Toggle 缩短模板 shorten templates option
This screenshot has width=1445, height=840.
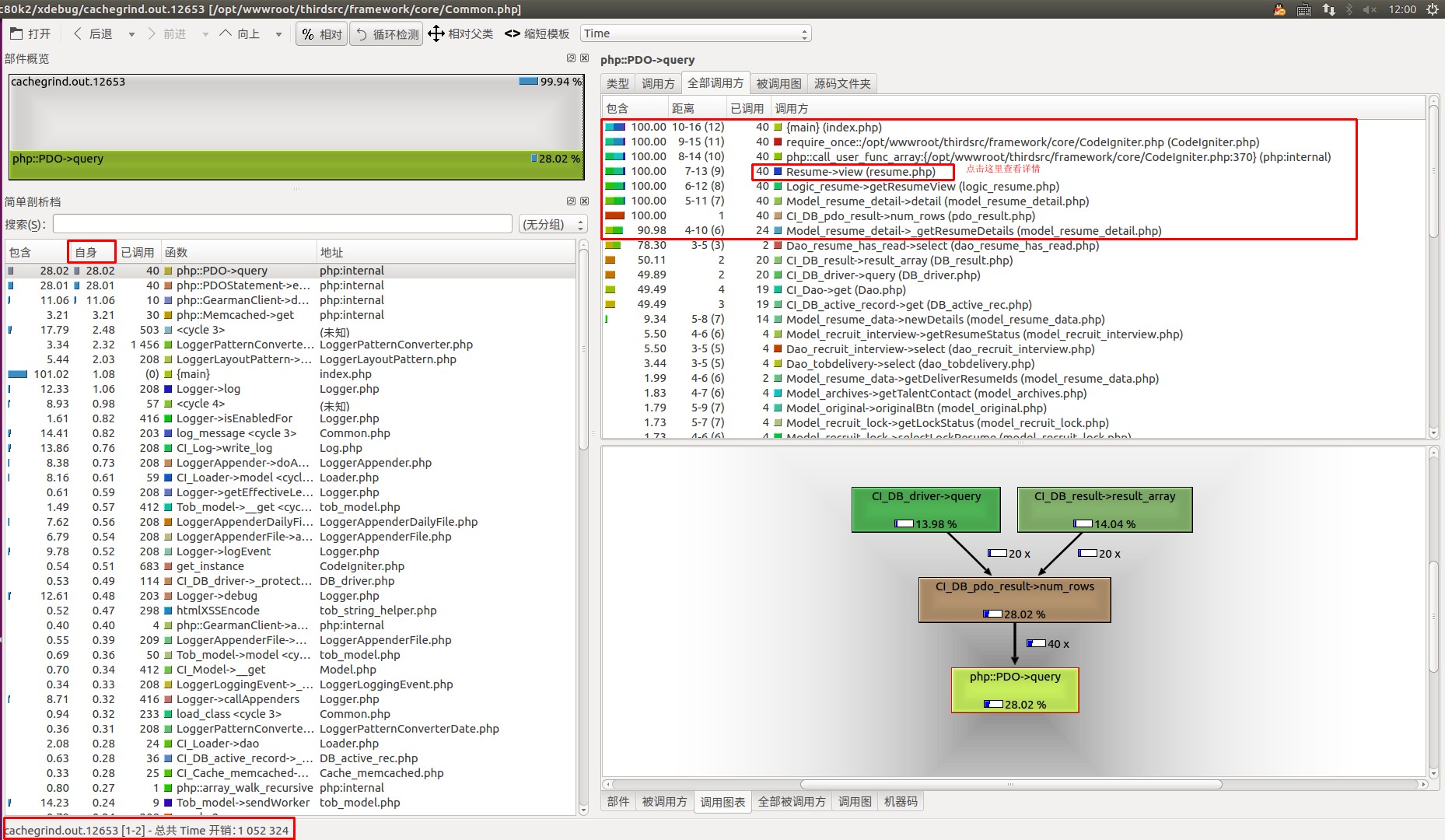pos(537,33)
